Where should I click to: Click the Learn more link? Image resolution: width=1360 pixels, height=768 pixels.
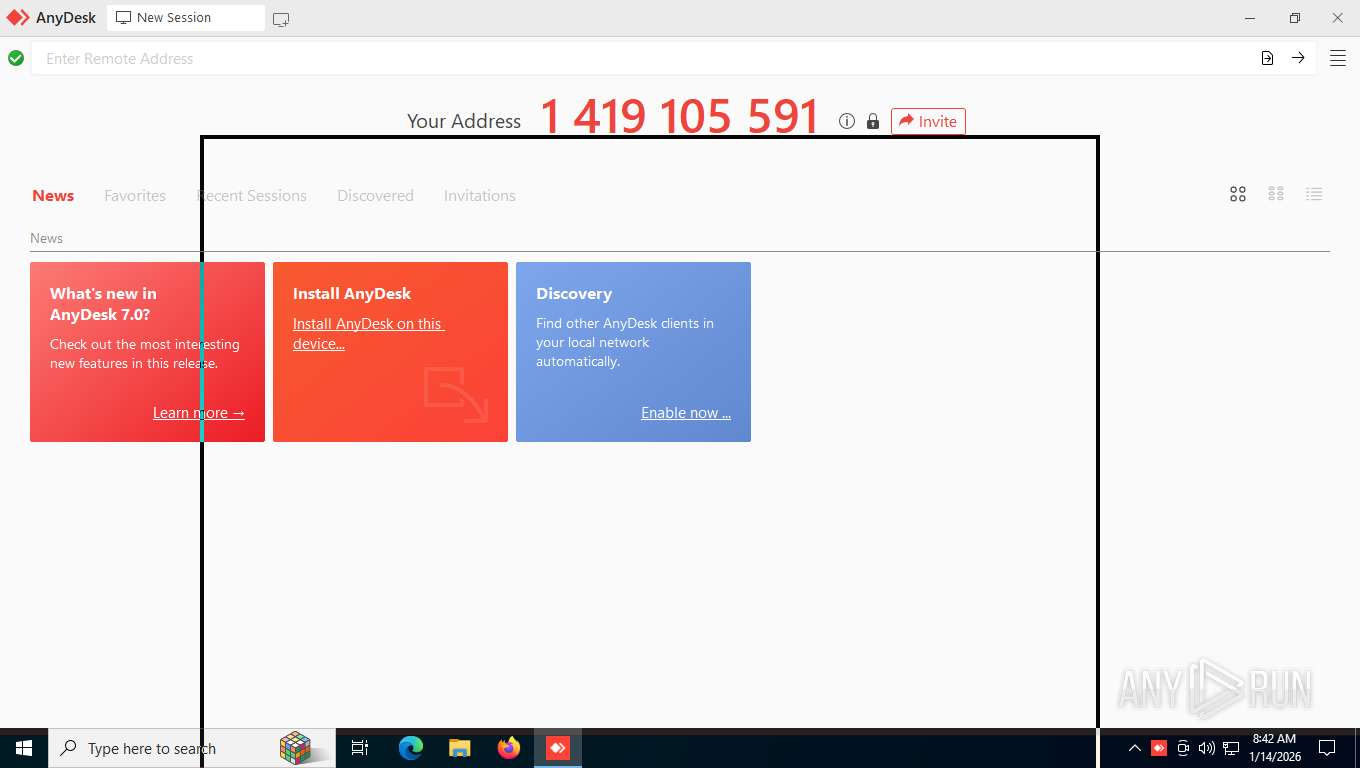tap(199, 413)
